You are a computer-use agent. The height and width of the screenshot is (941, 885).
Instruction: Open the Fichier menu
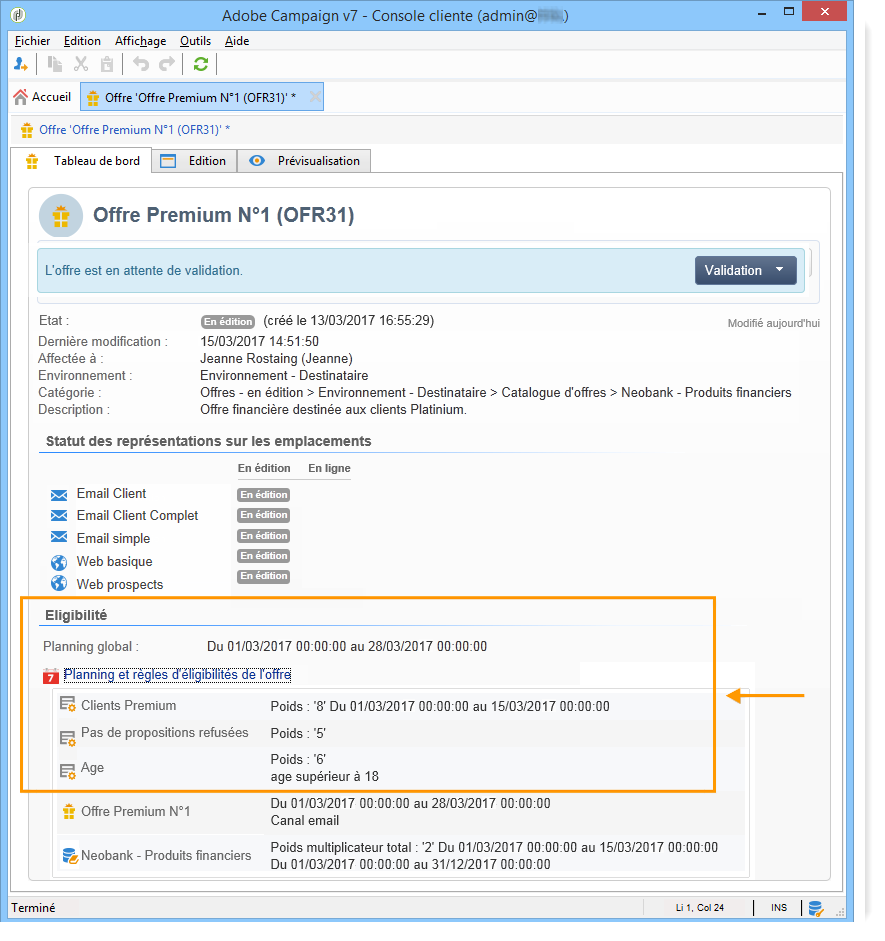pyautogui.click(x=32, y=41)
